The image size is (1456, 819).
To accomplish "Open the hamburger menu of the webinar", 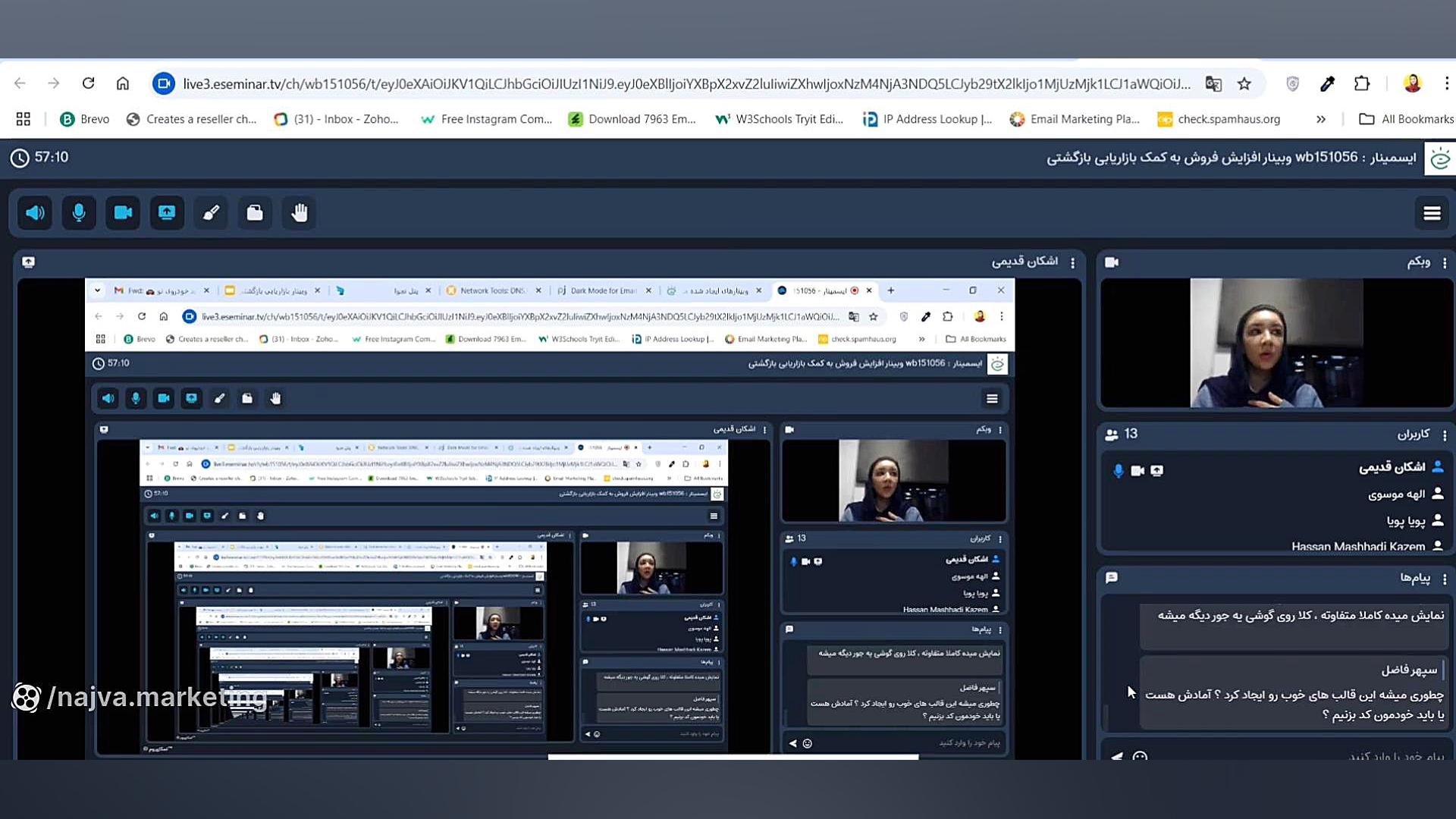I will [1432, 213].
